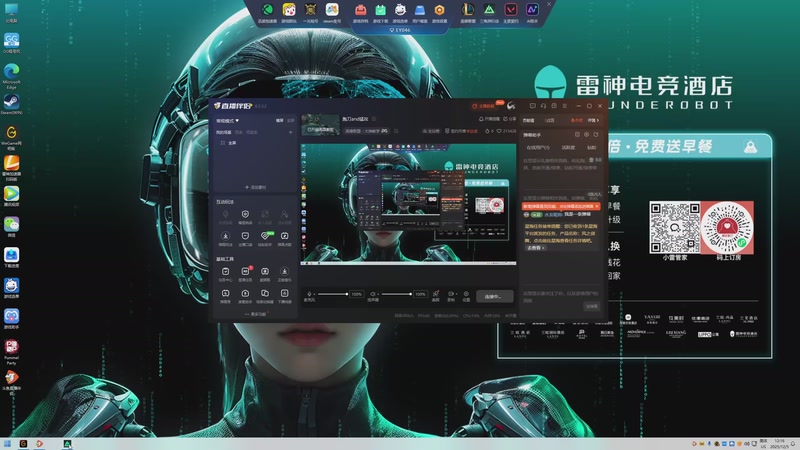Click the speaker 100% value box
The width and height of the screenshot is (800, 450).
coord(420,294)
